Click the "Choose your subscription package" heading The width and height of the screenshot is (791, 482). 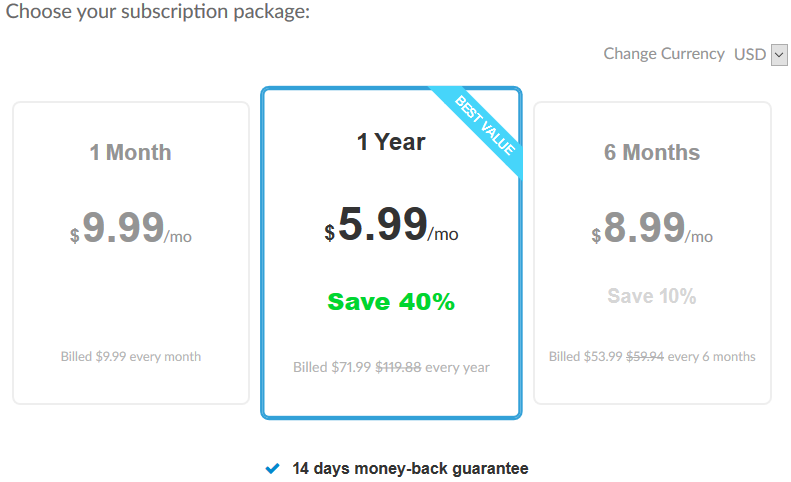[158, 13]
